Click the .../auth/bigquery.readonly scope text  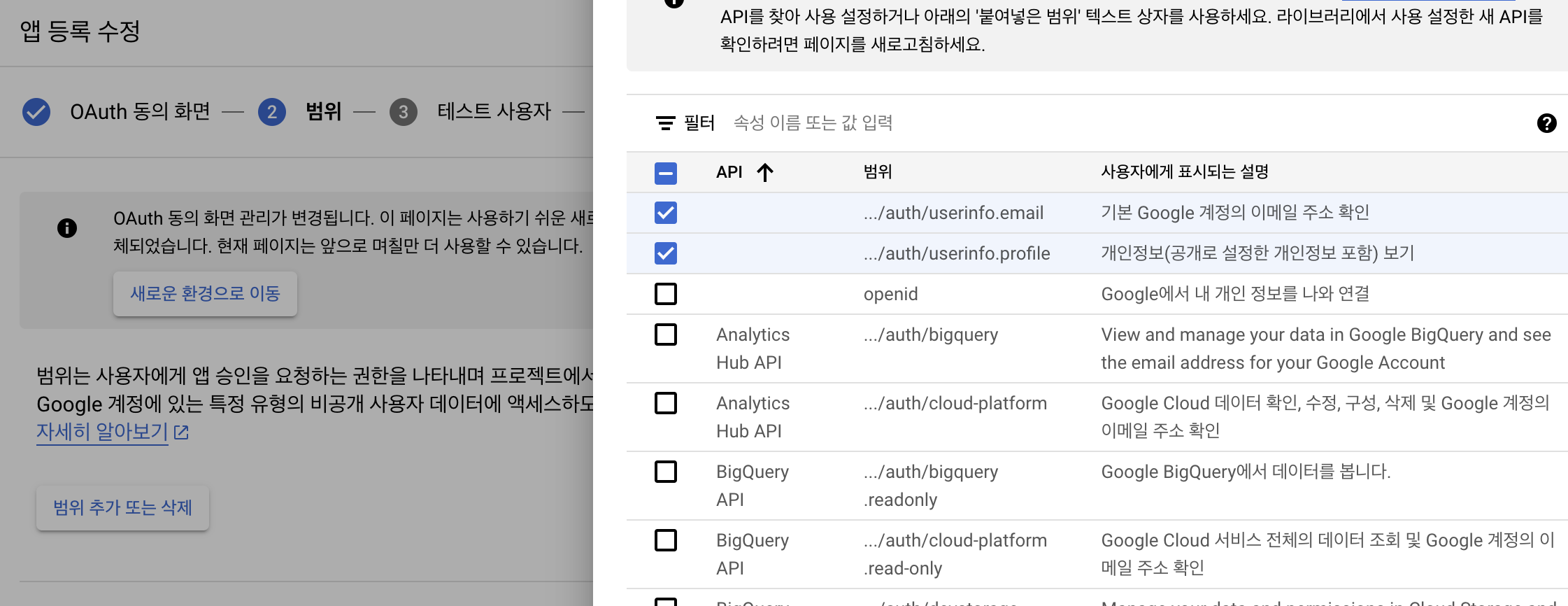click(x=931, y=486)
